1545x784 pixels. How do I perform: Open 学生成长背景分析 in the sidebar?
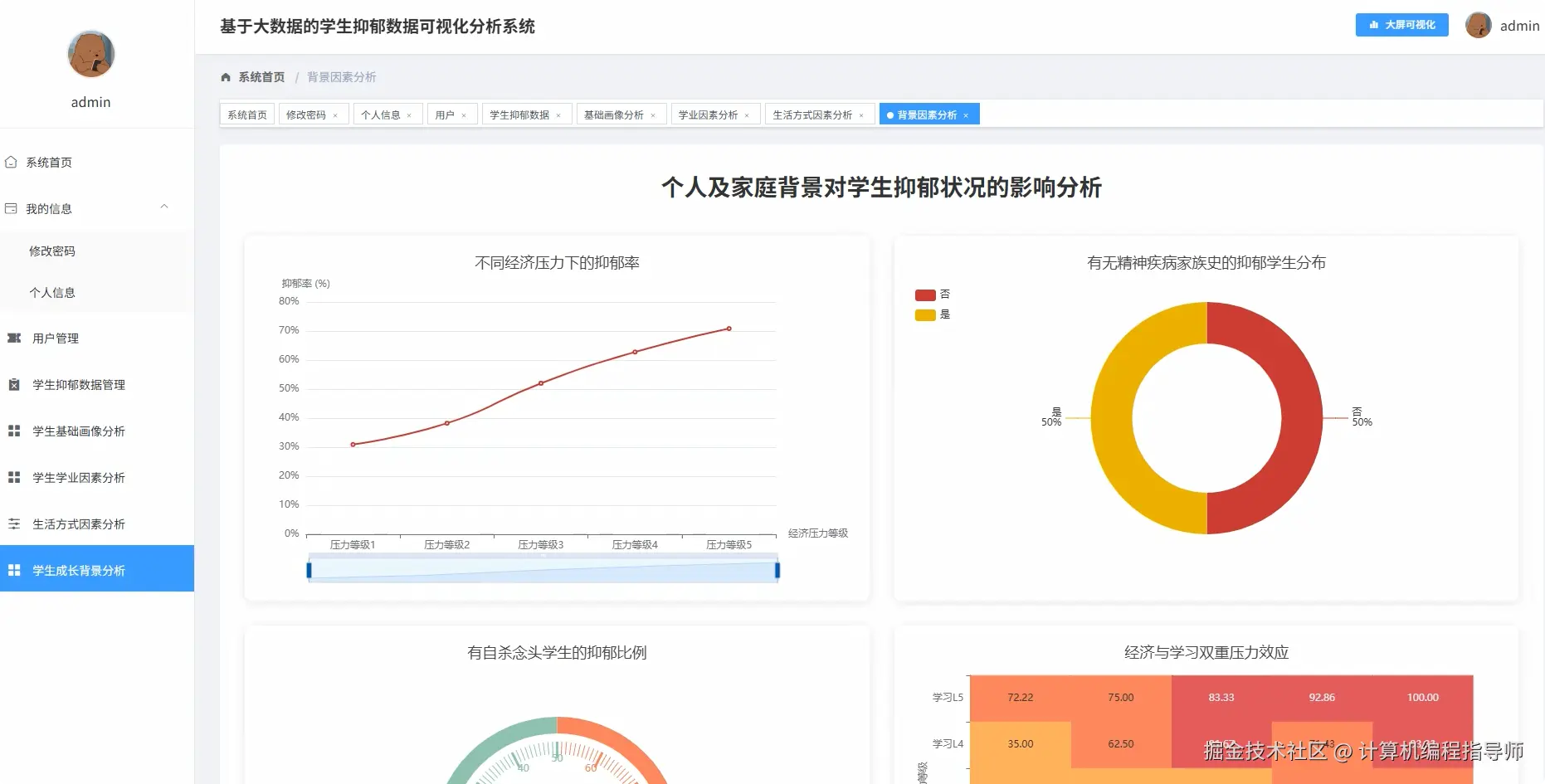(97, 568)
